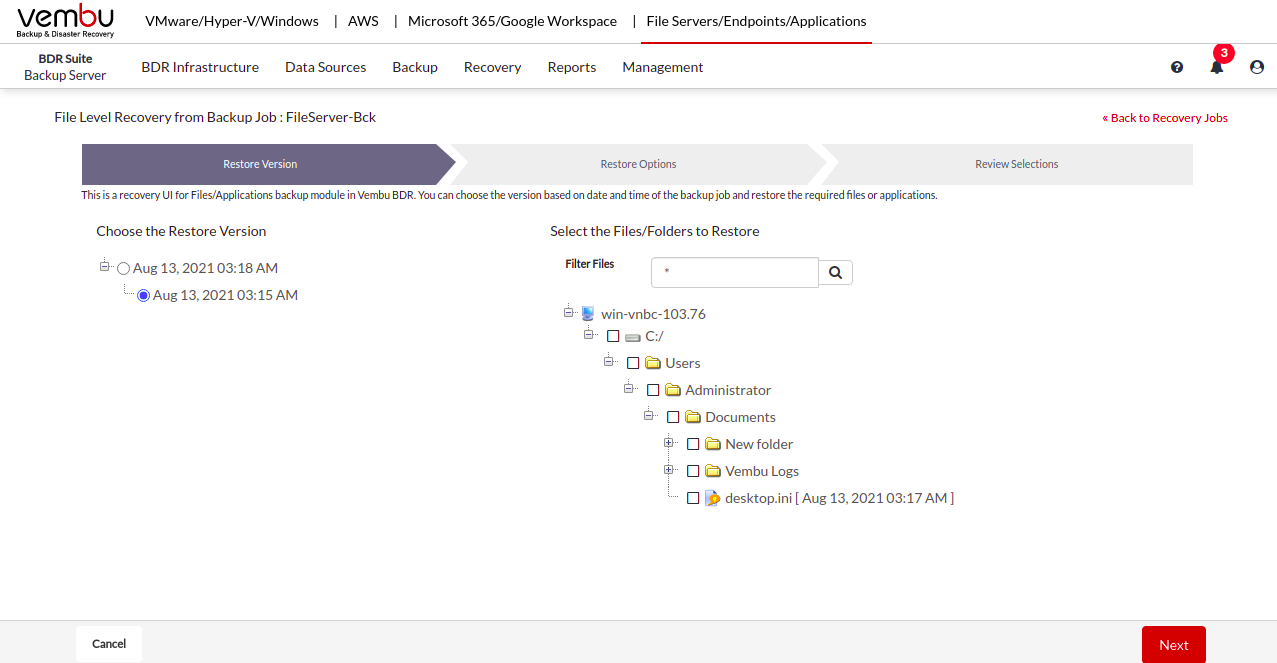Check the Documents folder checkbox

(x=673, y=417)
